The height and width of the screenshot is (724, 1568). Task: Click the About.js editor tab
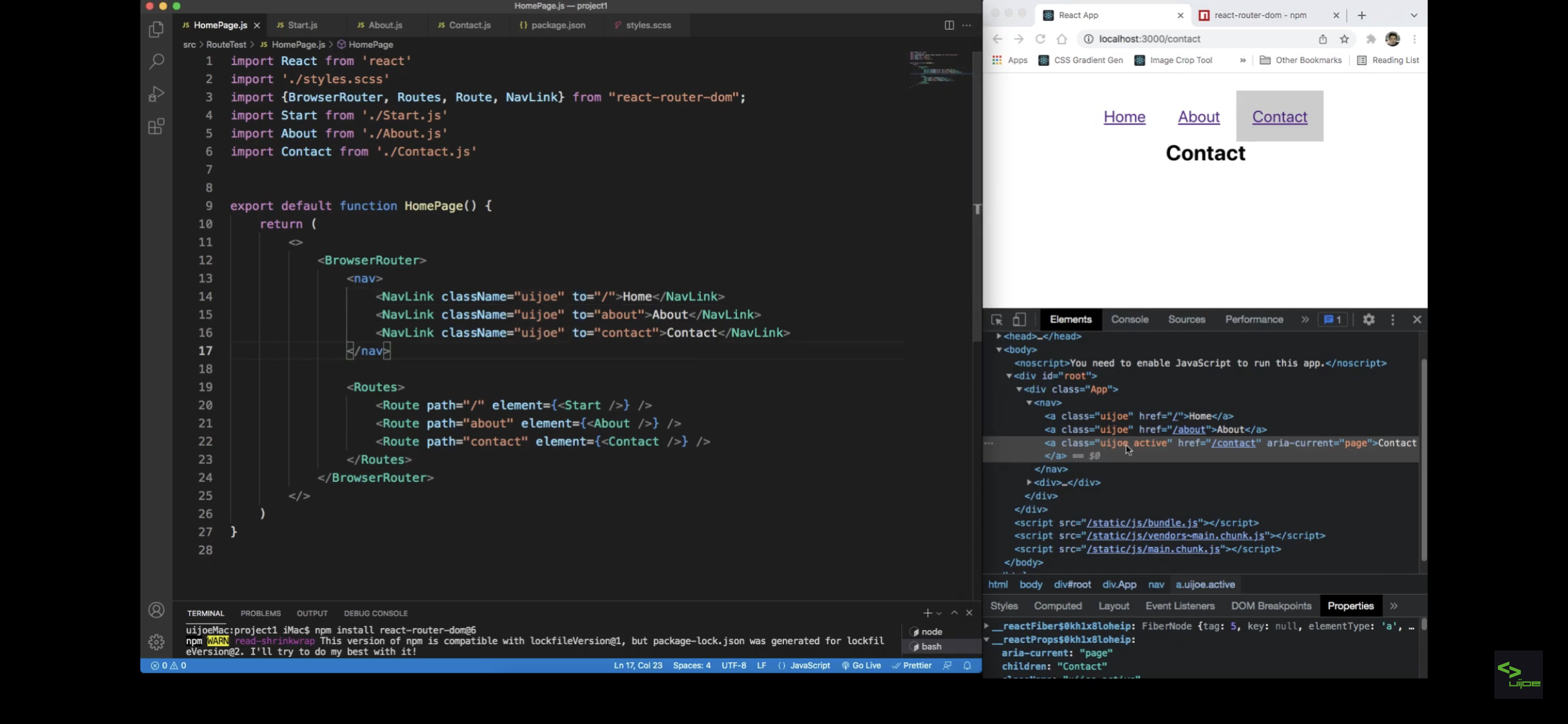pos(384,24)
